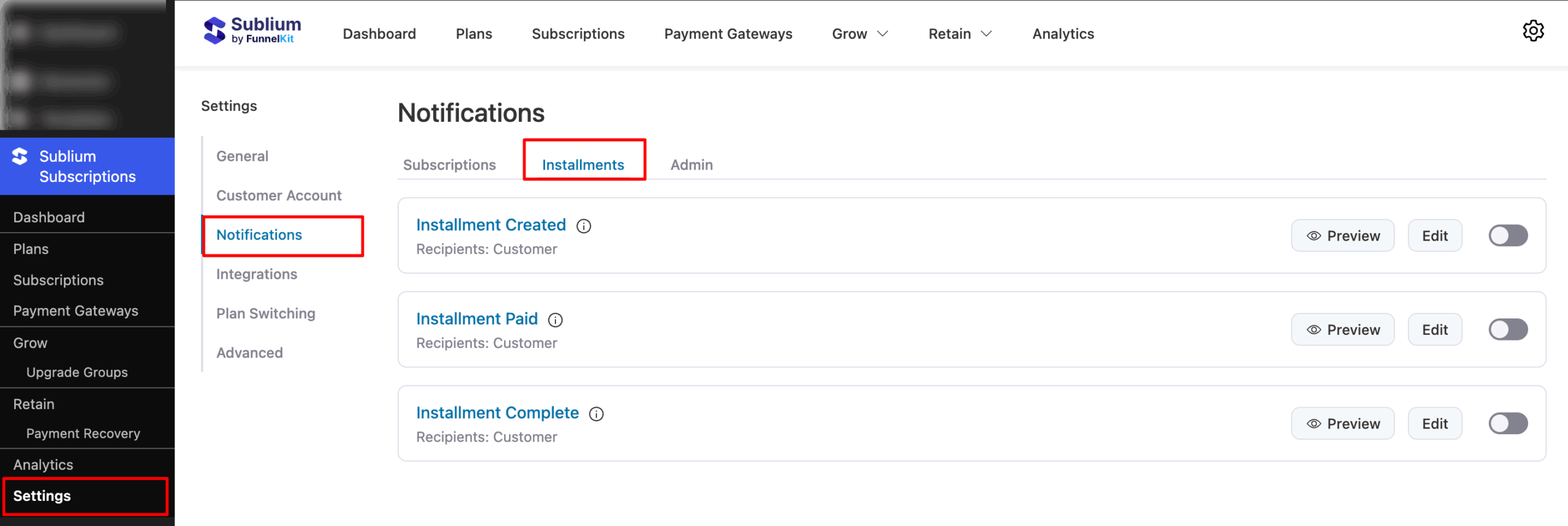Expand the Retain dropdown in top navigation
Viewport: 1568px width, 526px height.
[960, 34]
